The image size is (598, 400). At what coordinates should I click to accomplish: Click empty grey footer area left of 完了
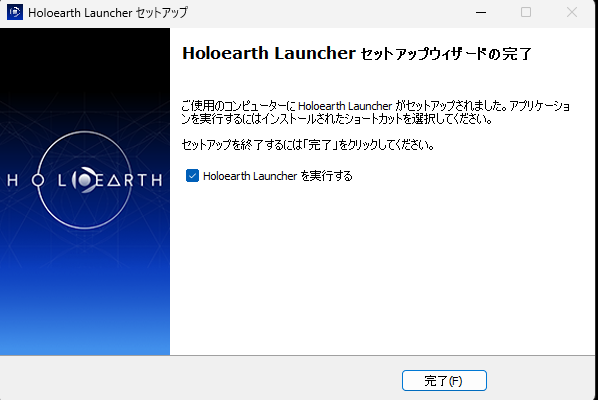[x=198, y=378]
